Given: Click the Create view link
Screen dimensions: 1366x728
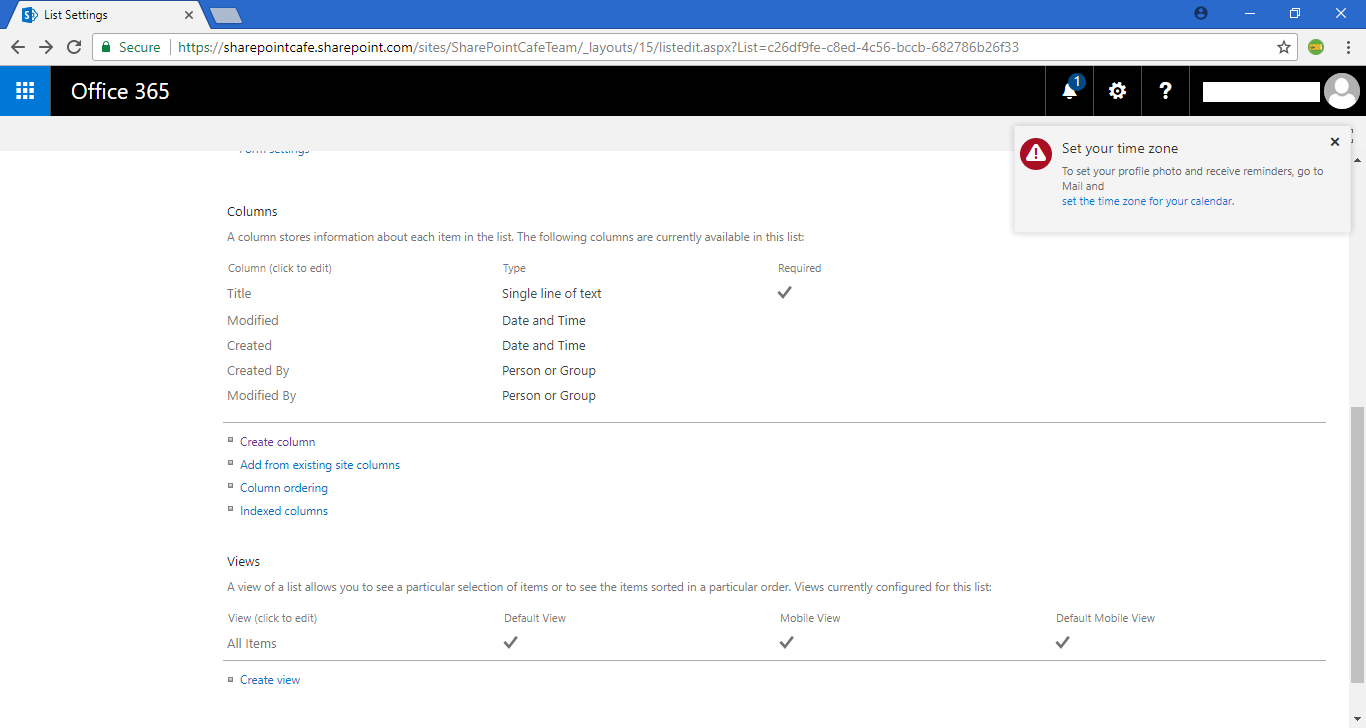Looking at the screenshot, I should tap(270, 680).
